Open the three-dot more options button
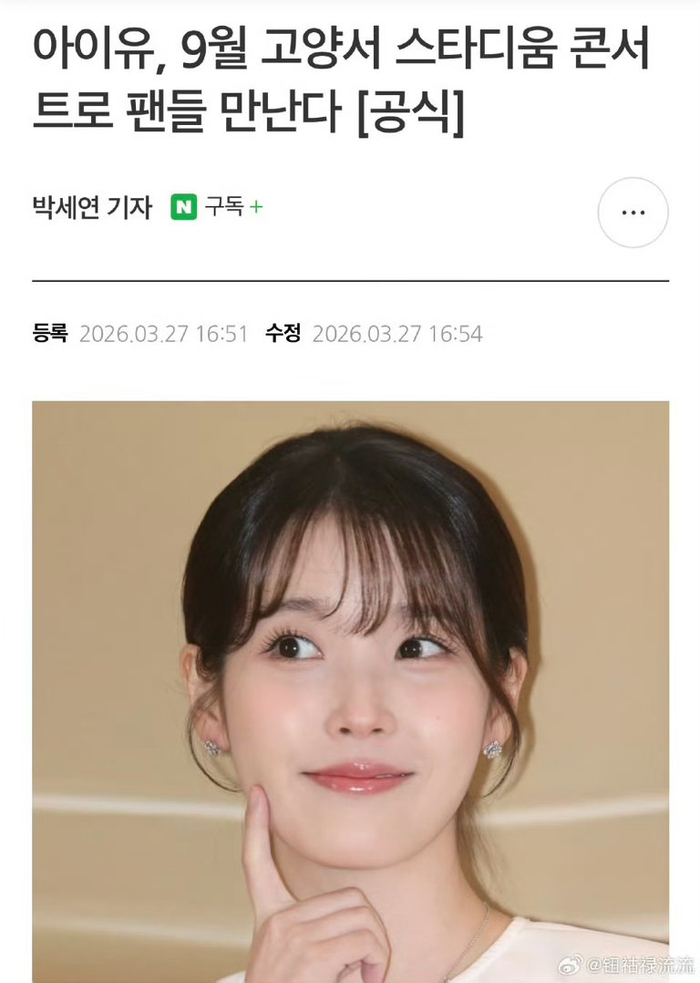 [x=633, y=213]
